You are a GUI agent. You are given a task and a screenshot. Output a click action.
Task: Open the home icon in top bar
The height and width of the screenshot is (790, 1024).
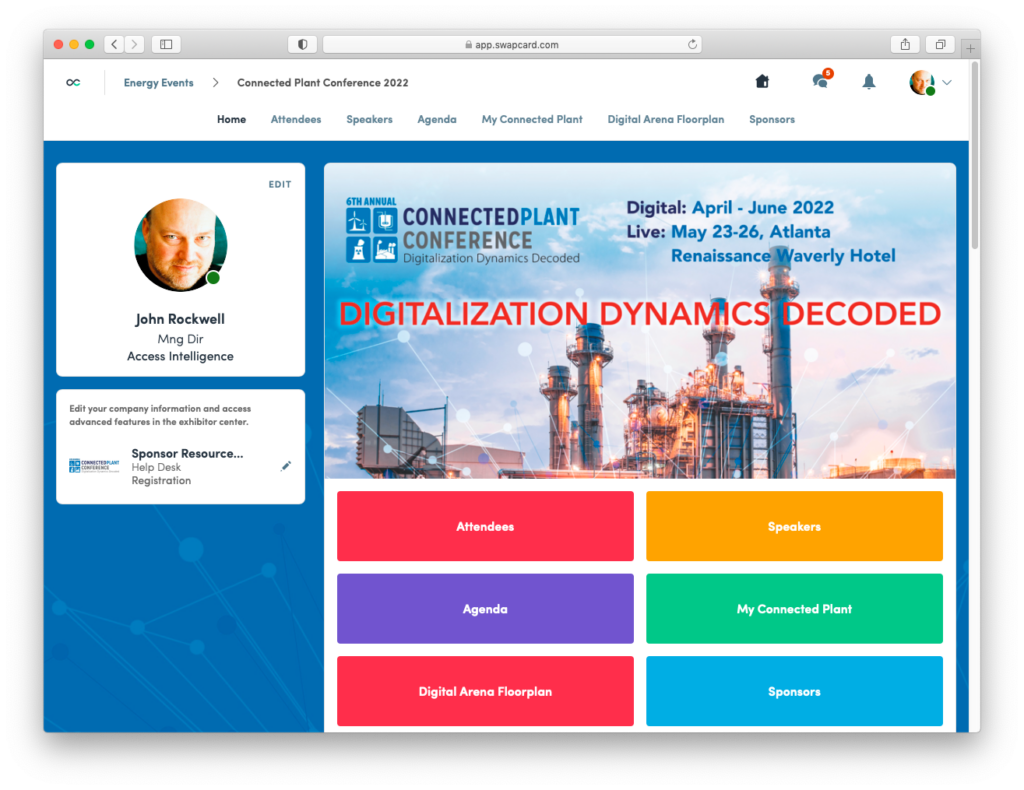[x=761, y=81]
